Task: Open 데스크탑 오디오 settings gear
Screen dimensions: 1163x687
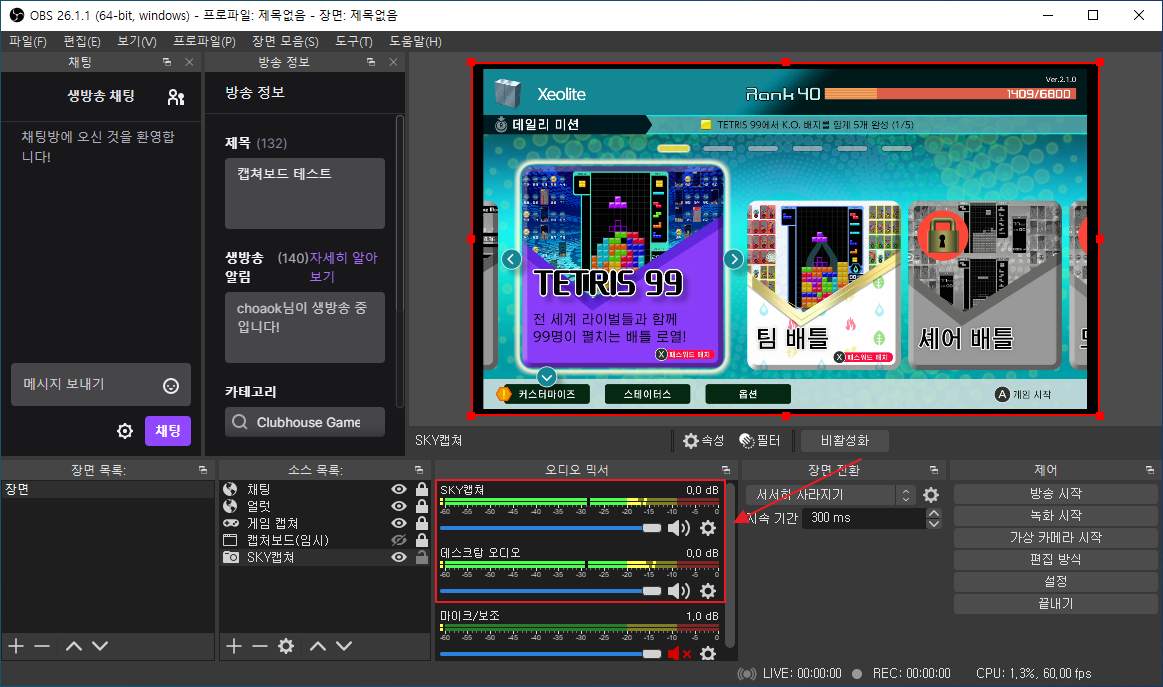Action: [708, 591]
